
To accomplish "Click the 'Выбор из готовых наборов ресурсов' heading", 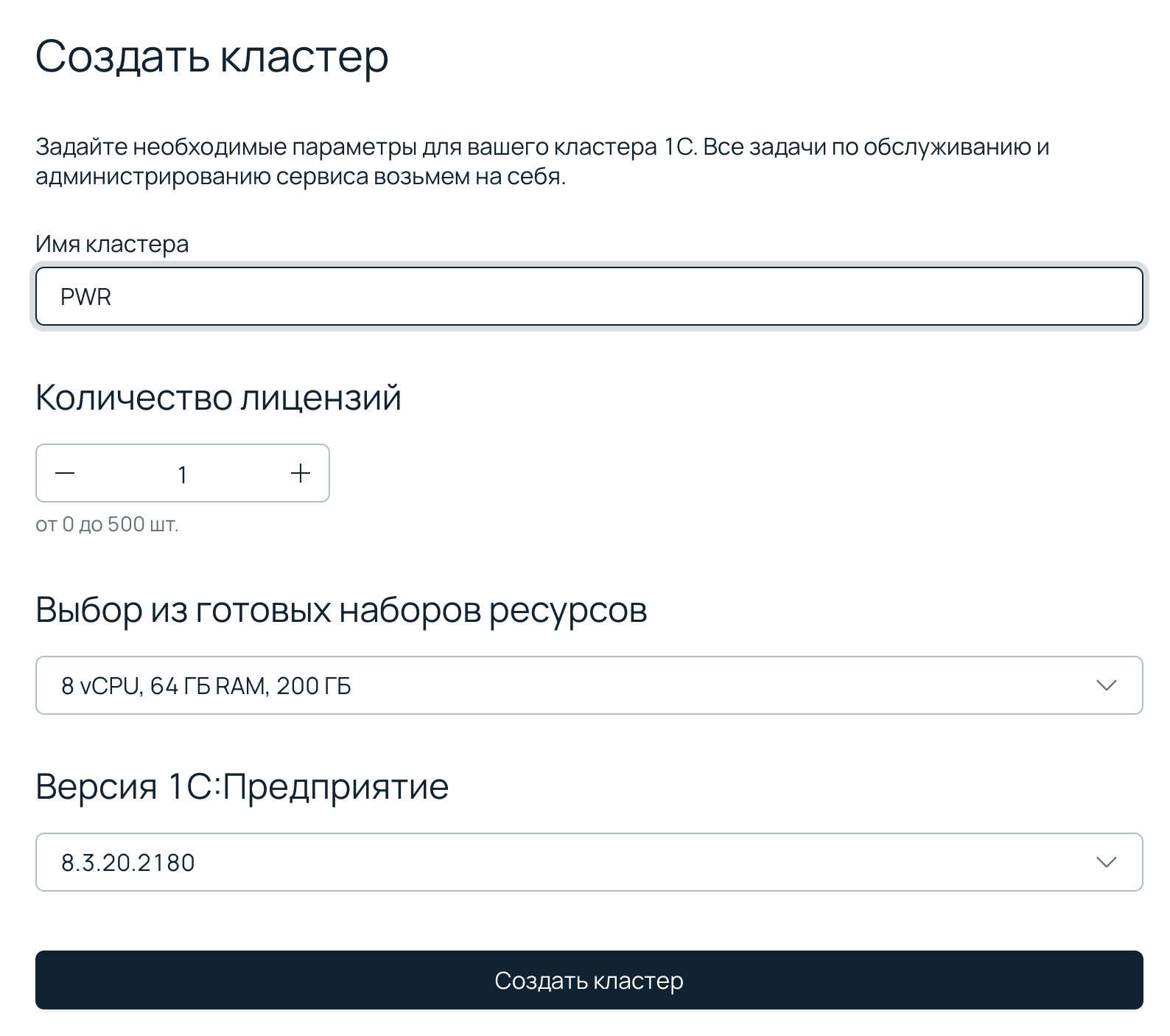I will tap(341, 610).
